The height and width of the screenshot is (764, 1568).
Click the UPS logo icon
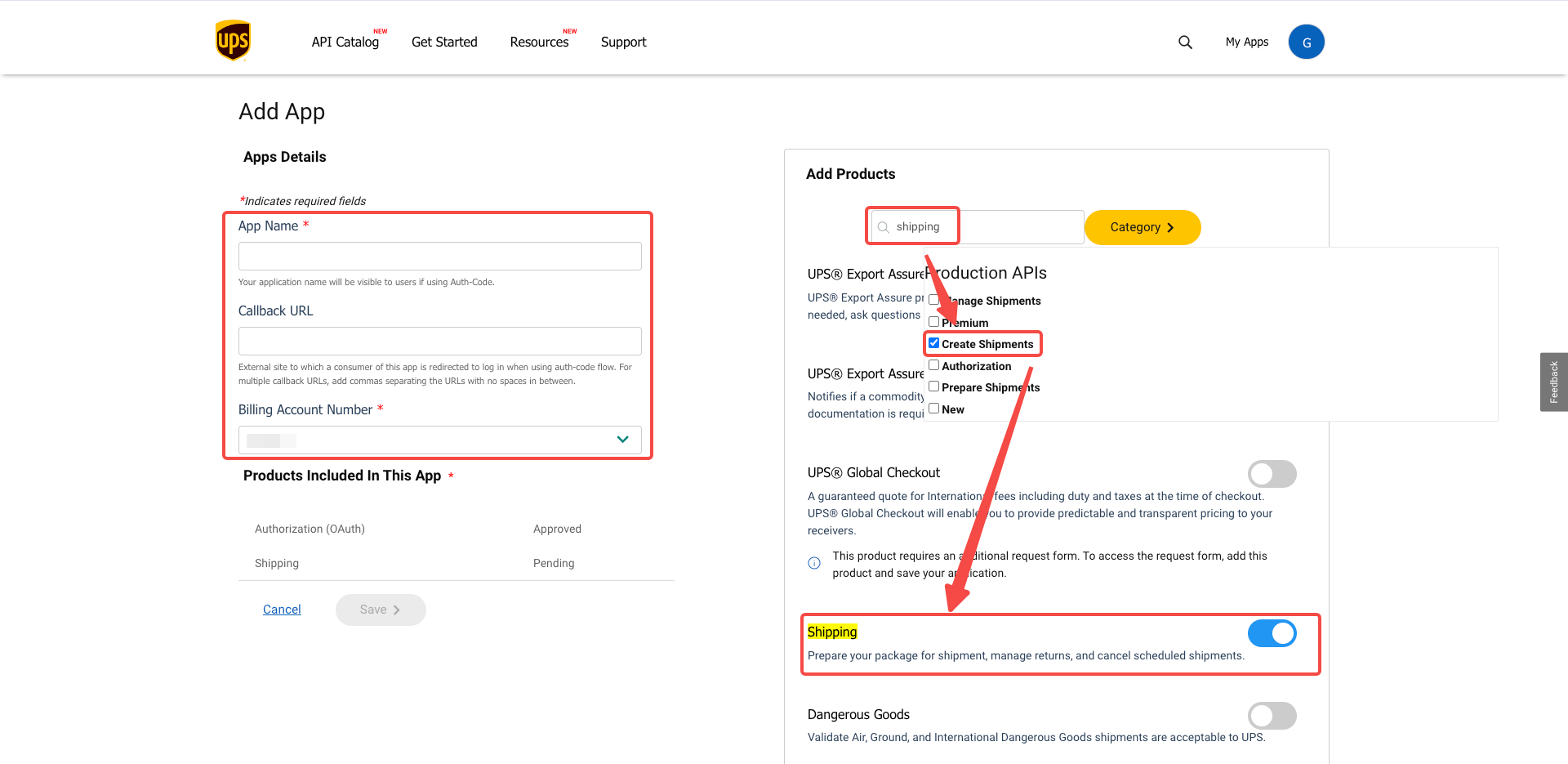[x=233, y=41]
